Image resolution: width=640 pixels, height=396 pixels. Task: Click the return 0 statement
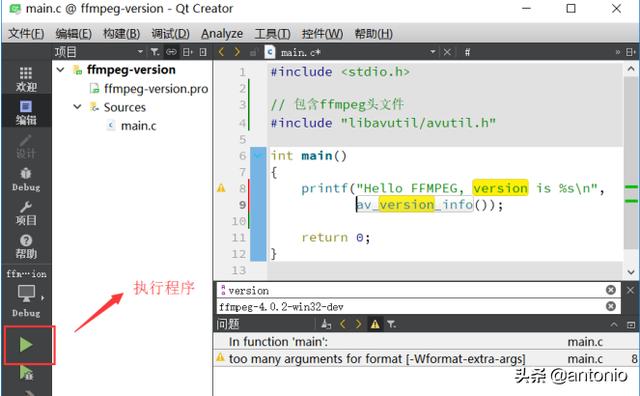336,237
